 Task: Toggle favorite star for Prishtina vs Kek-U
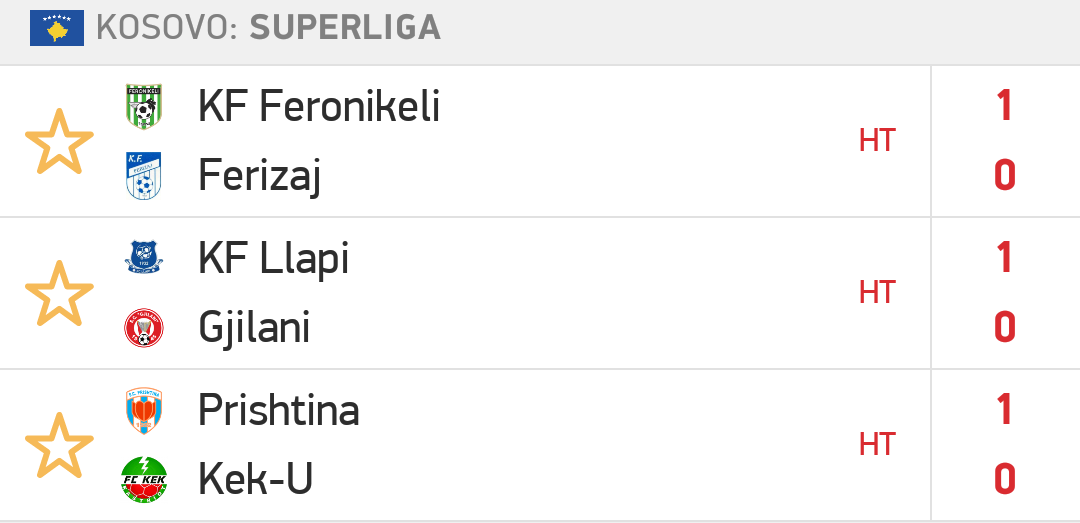(59, 445)
